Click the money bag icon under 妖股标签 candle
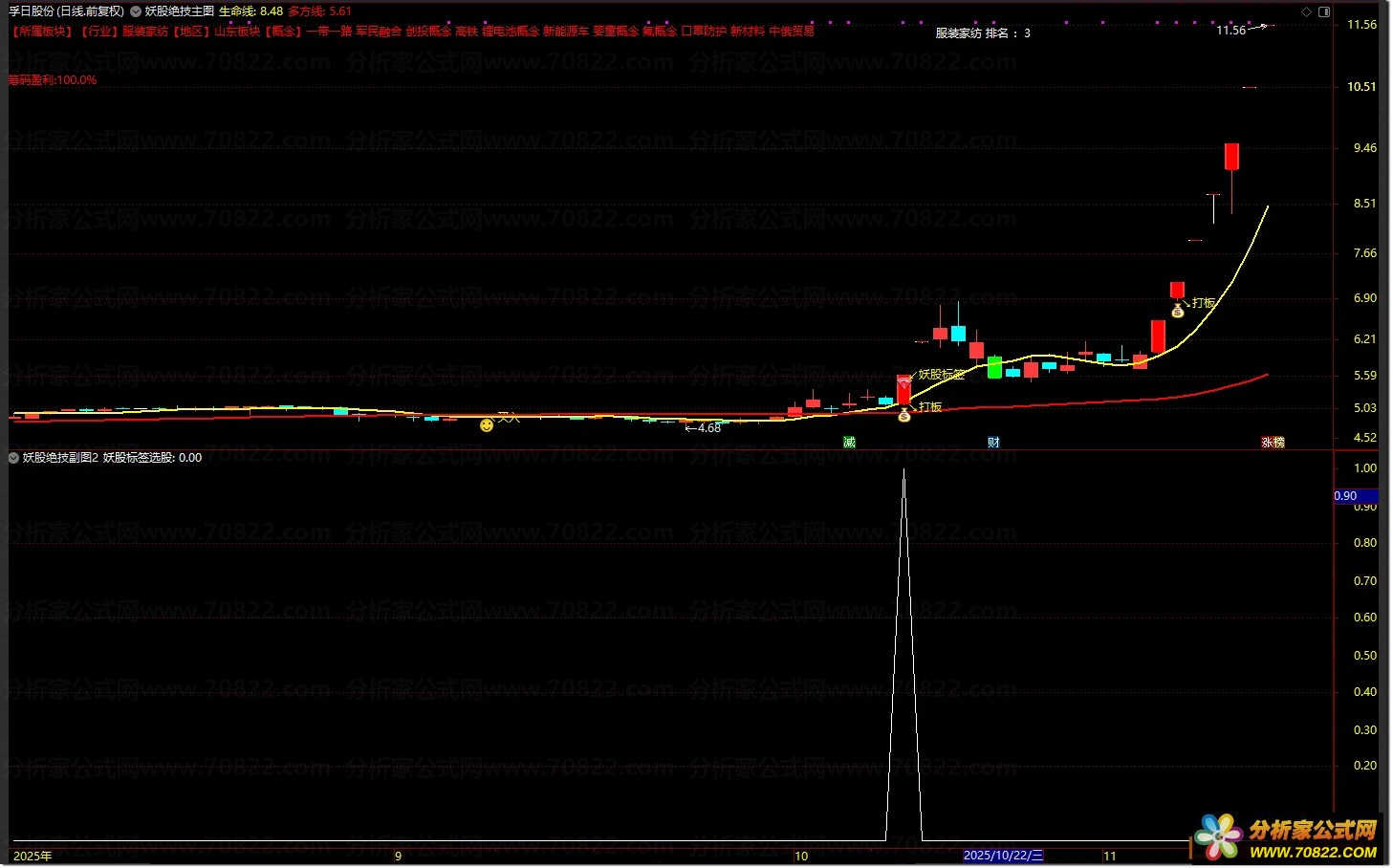Screen dimensions: 1393x868 click(903, 415)
